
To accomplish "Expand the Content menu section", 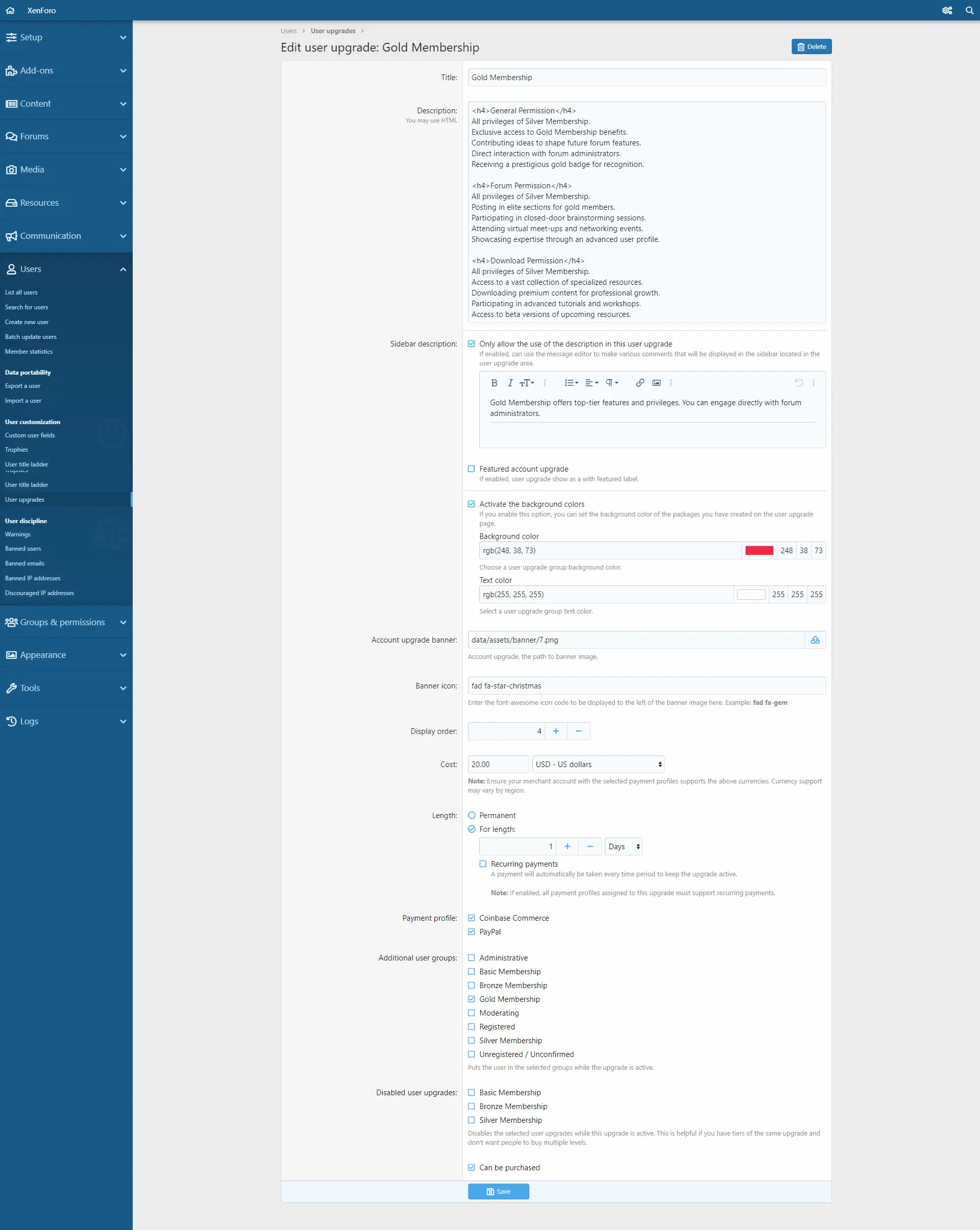I will pyautogui.click(x=122, y=103).
